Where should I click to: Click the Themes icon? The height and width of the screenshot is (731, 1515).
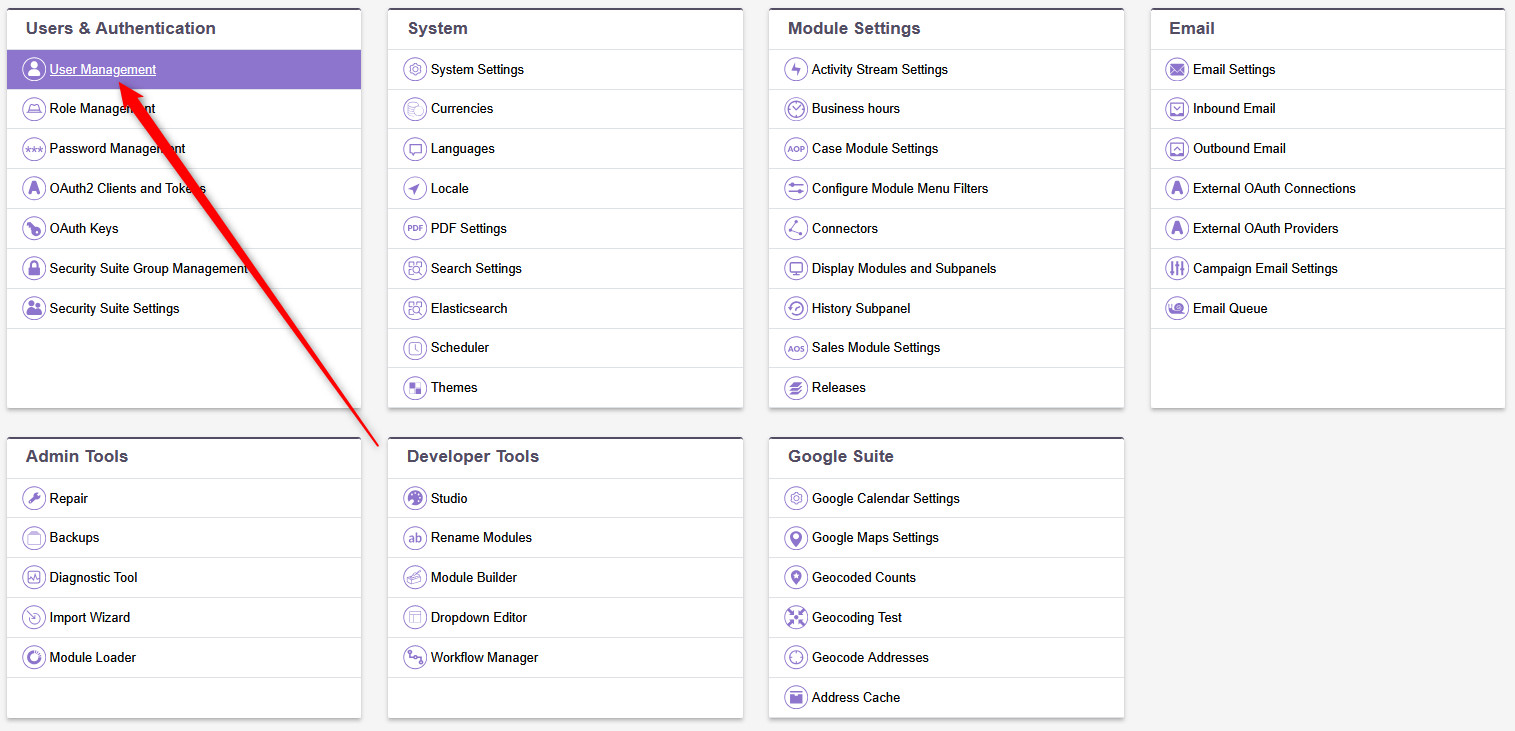pyautogui.click(x=415, y=387)
